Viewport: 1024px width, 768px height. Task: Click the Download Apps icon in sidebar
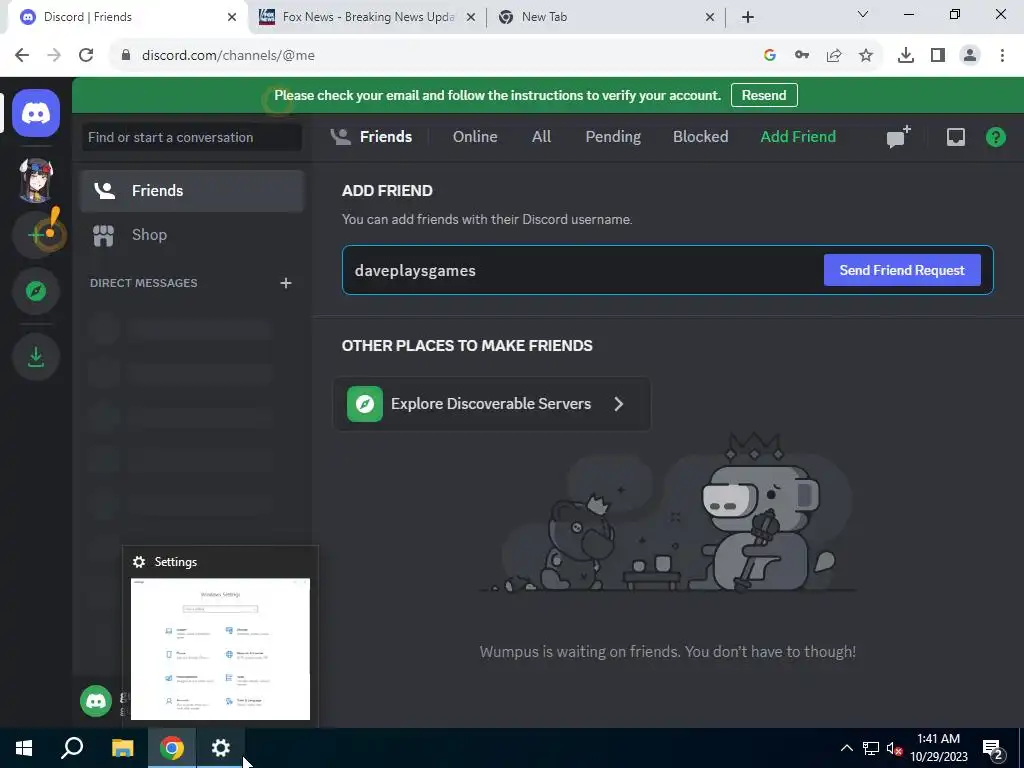36,357
